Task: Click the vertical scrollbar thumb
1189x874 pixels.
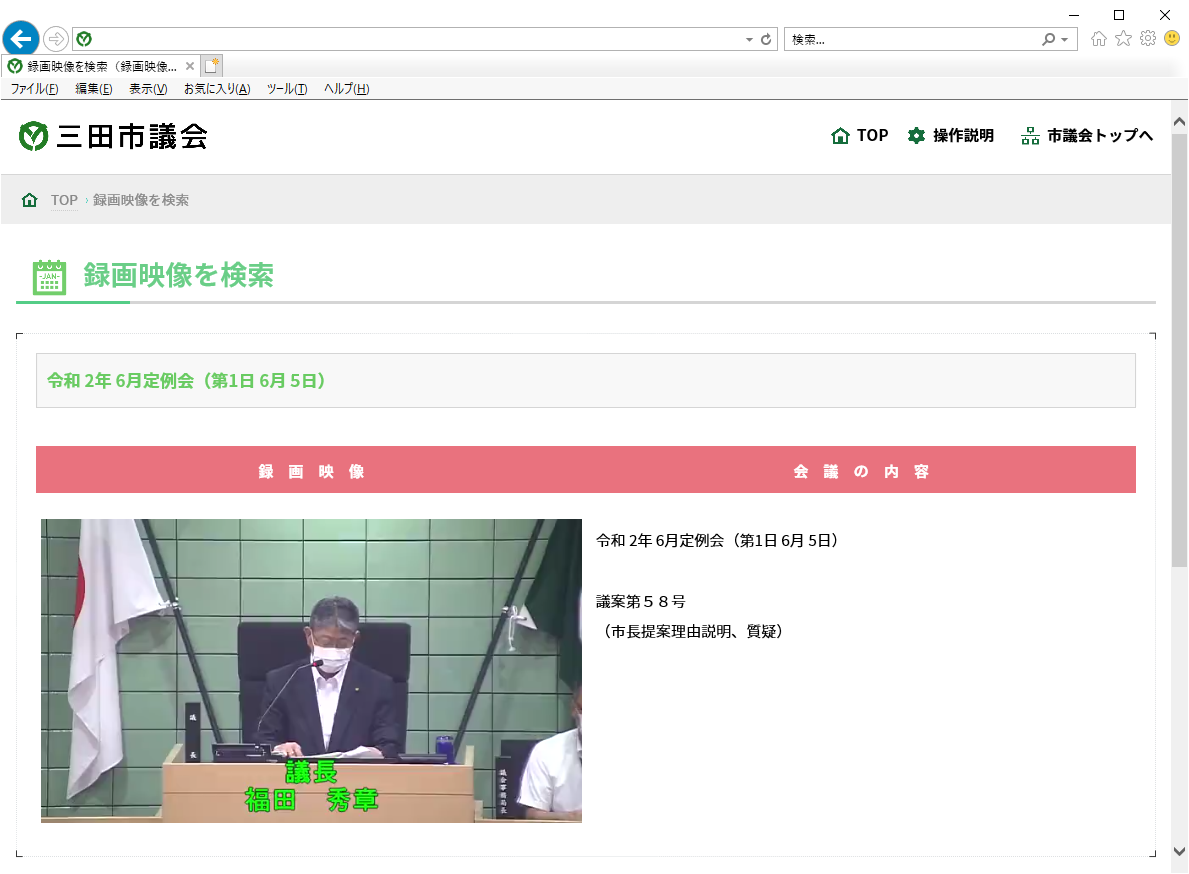Action: (x=1179, y=350)
